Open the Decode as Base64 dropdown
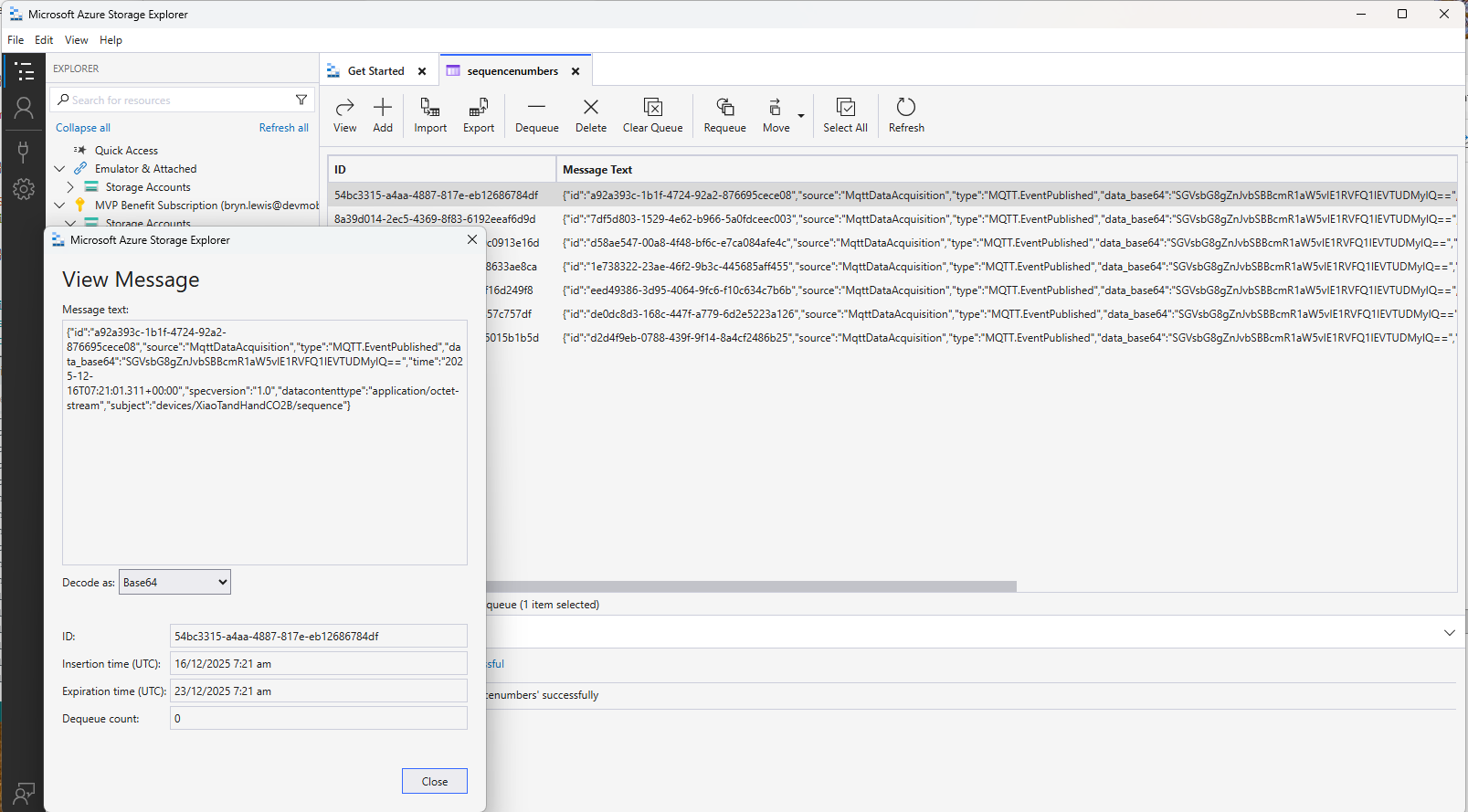The width and height of the screenshot is (1468, 812). click(x=174, y=582)
